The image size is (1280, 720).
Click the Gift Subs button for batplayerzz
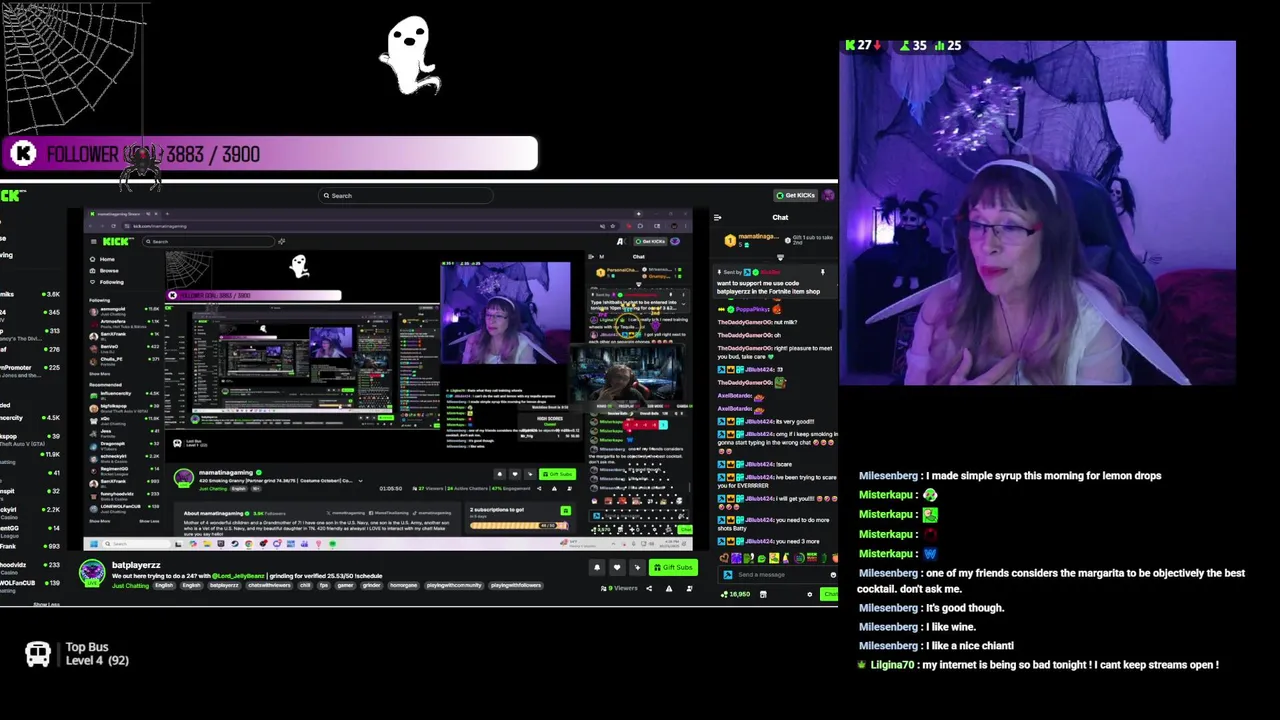pyautogui.click(x=672, y=567)
